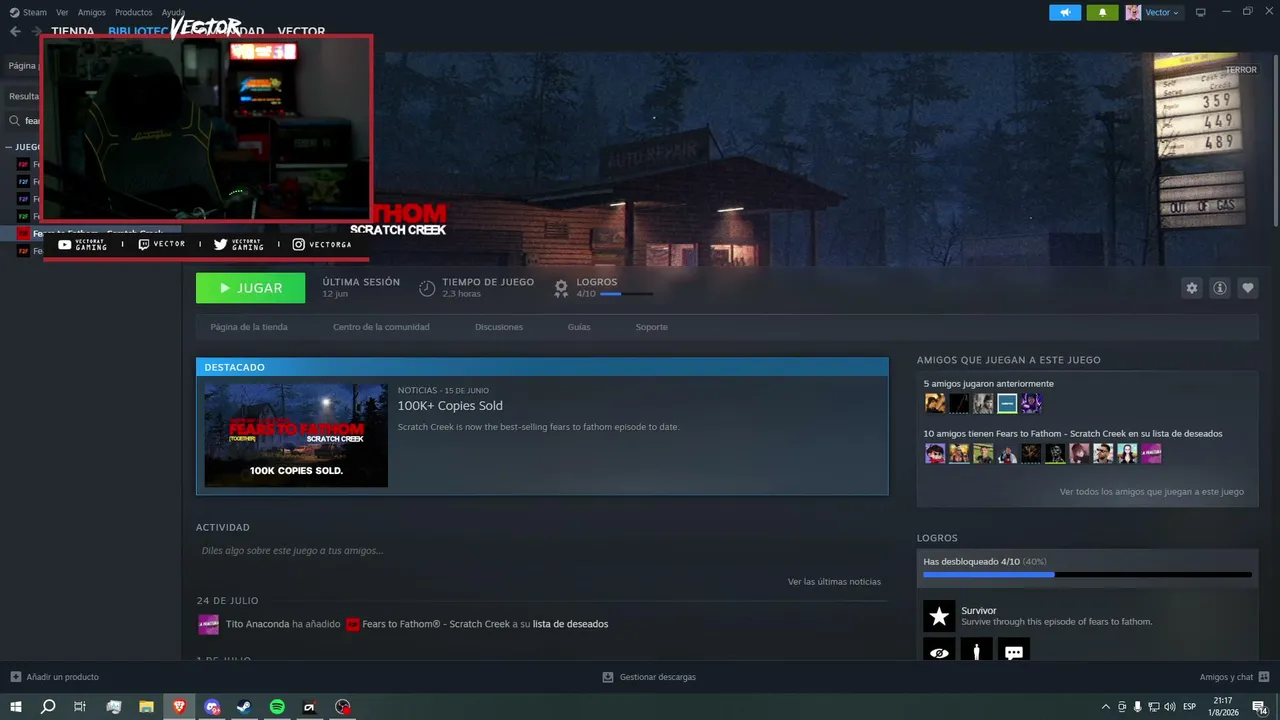Open Steam from the taskbar
The image size is (1280, 720).
coord(244,707)
